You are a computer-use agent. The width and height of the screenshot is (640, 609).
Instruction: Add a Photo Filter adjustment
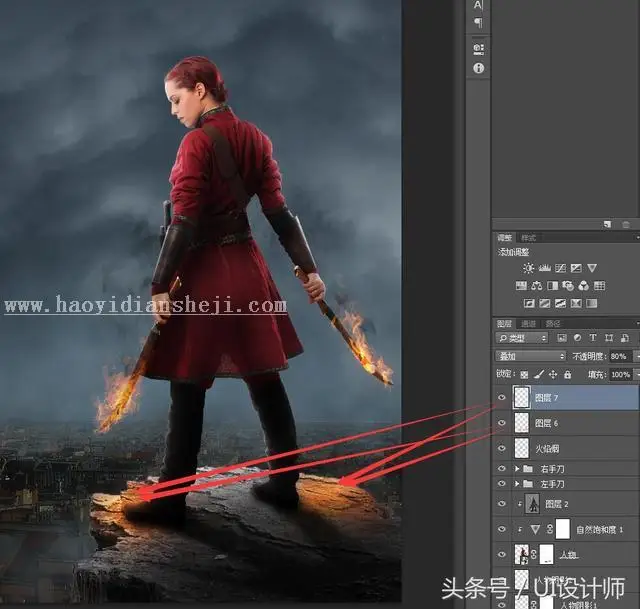click(x=568, y=286)
